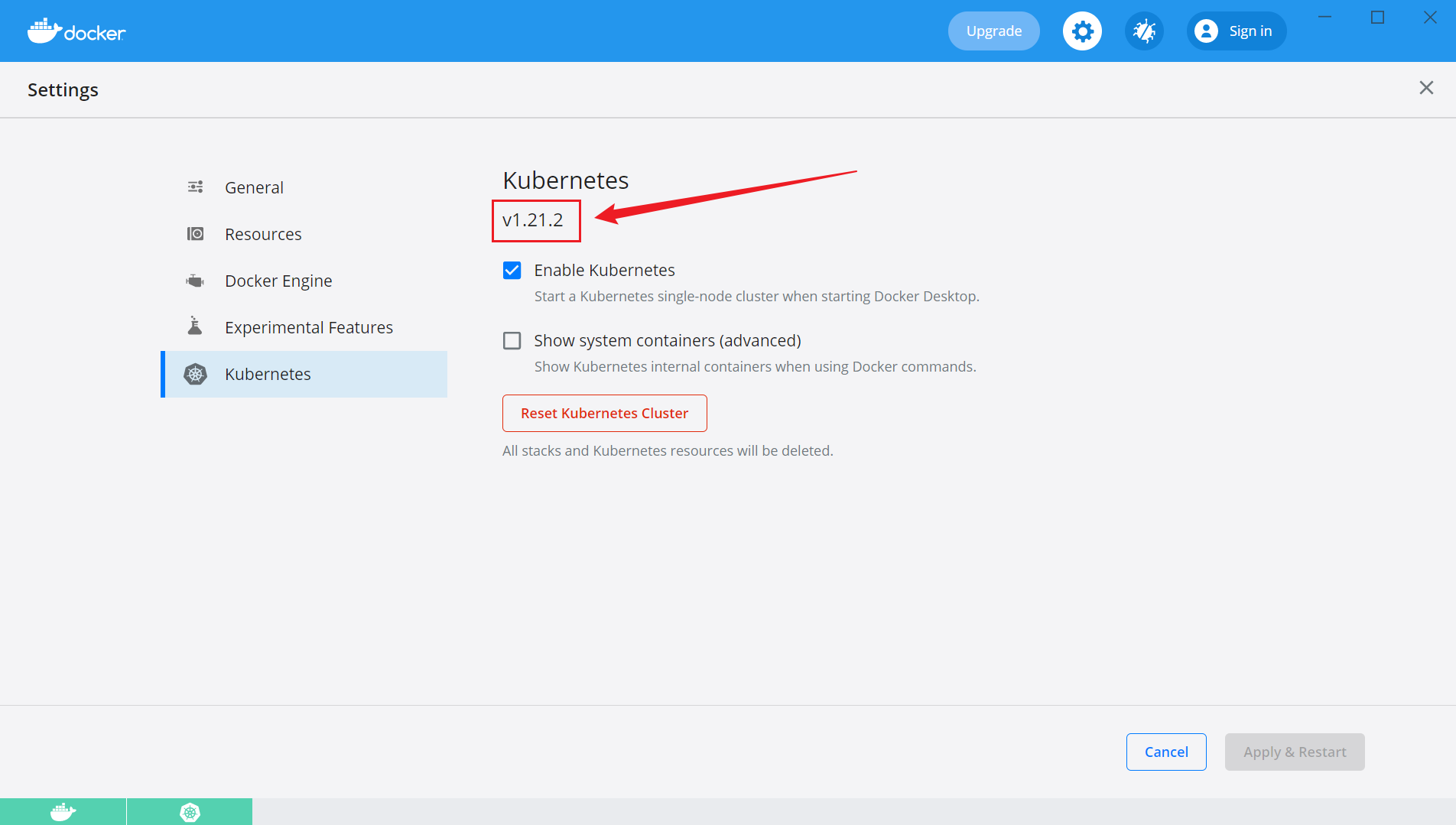Click Apply & Restart button
The height and width of the screenshot is (825, 1456).
1295,752
